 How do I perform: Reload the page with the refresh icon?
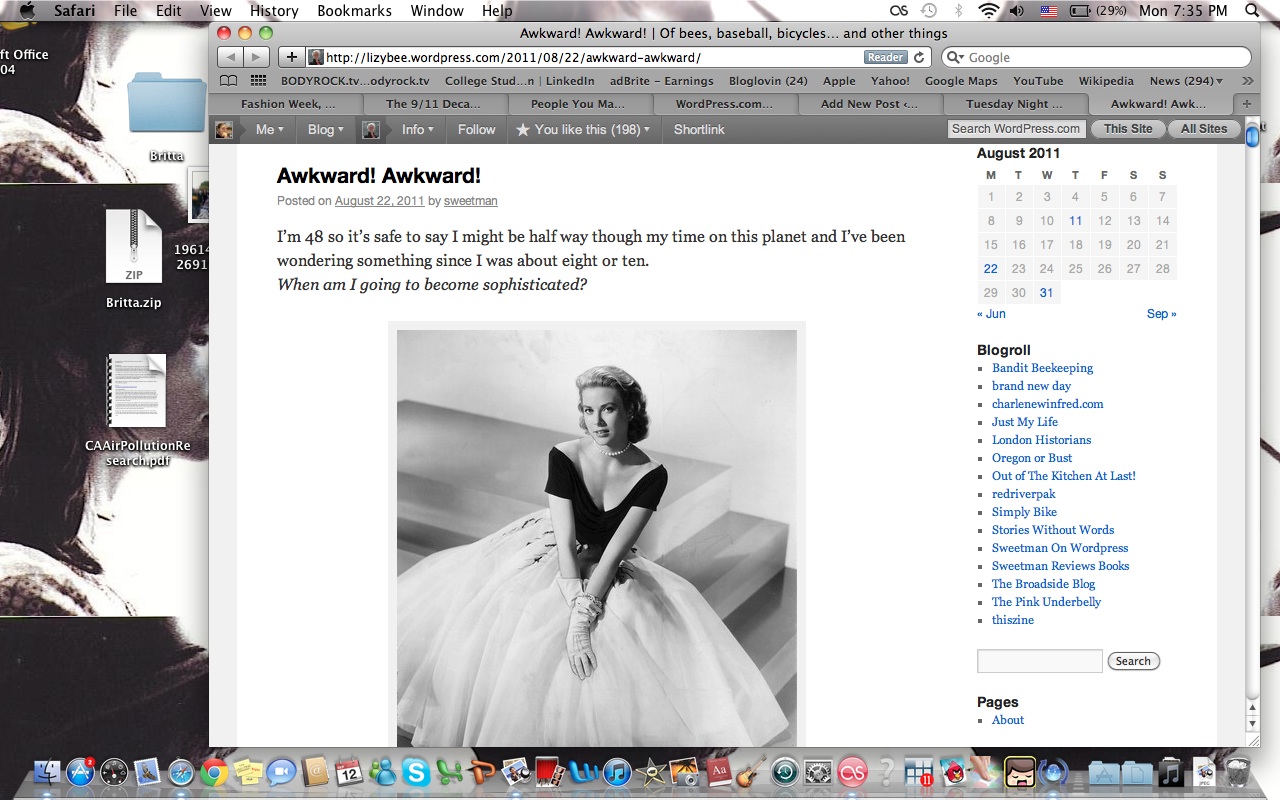pos(920,57)
